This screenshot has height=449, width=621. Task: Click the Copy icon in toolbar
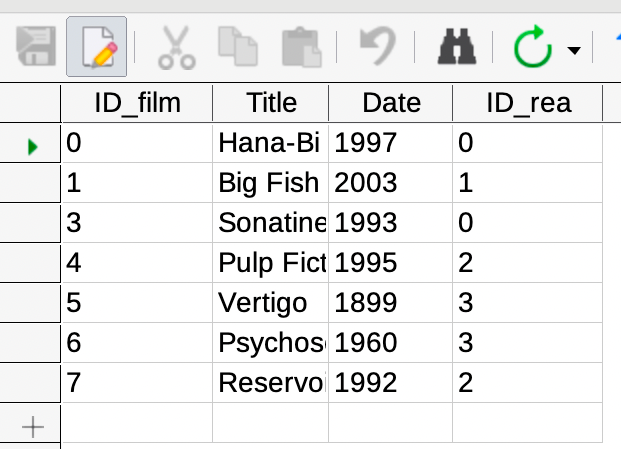coord(238,46)
